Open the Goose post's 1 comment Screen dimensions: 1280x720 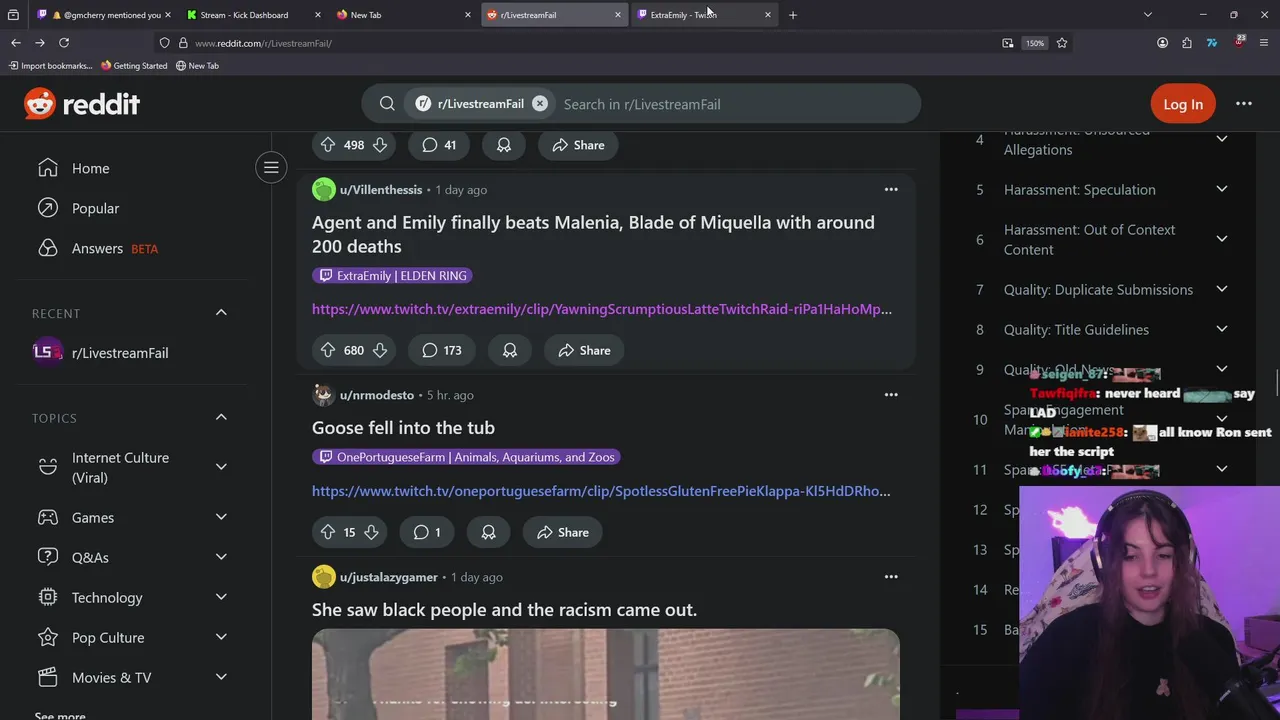click(427, 532)
